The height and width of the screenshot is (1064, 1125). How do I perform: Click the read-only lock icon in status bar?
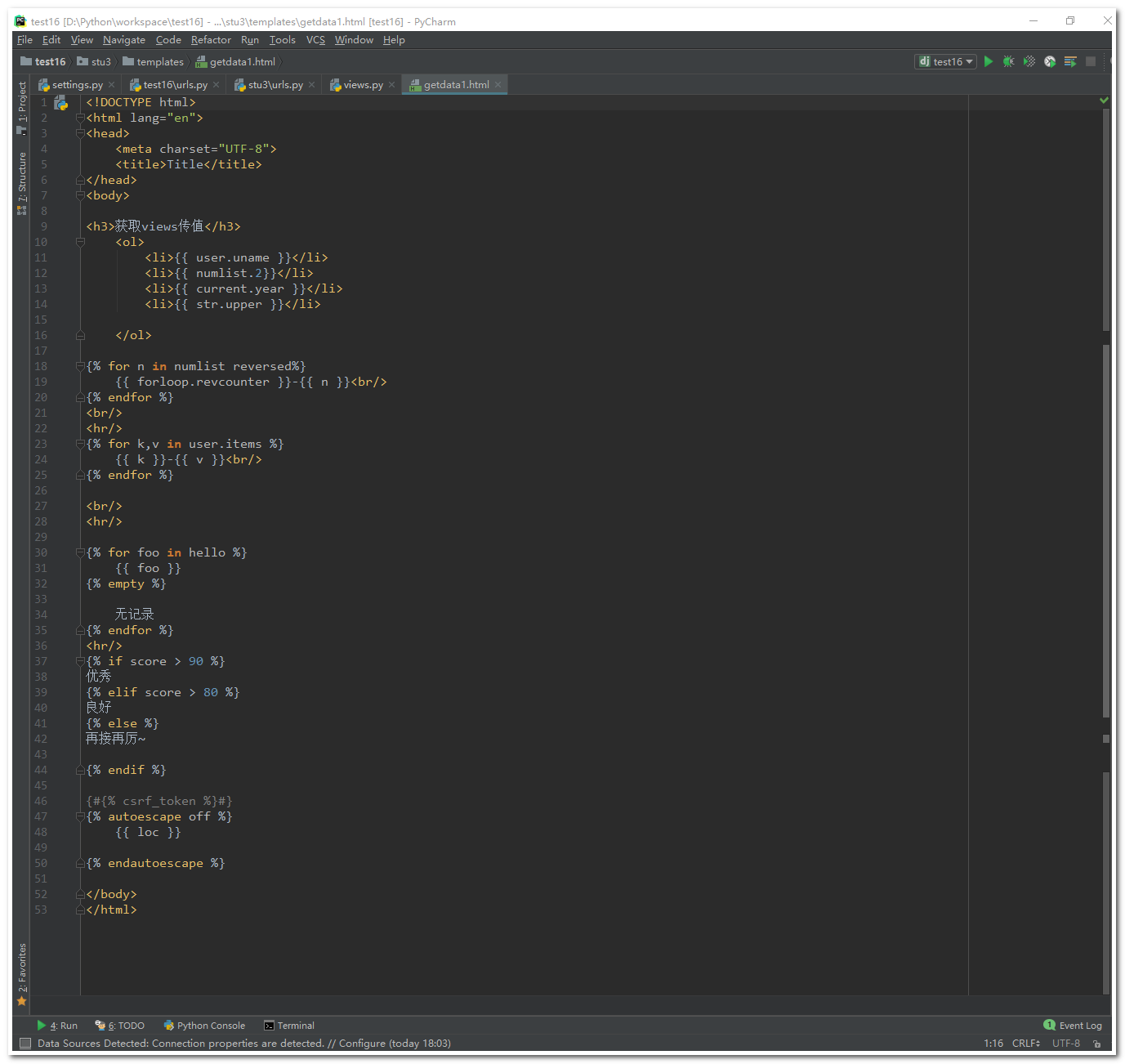(1097, 1044)
